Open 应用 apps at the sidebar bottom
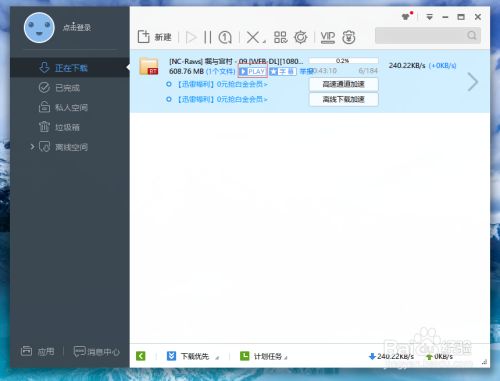The image size is (500, 381). 37,351
